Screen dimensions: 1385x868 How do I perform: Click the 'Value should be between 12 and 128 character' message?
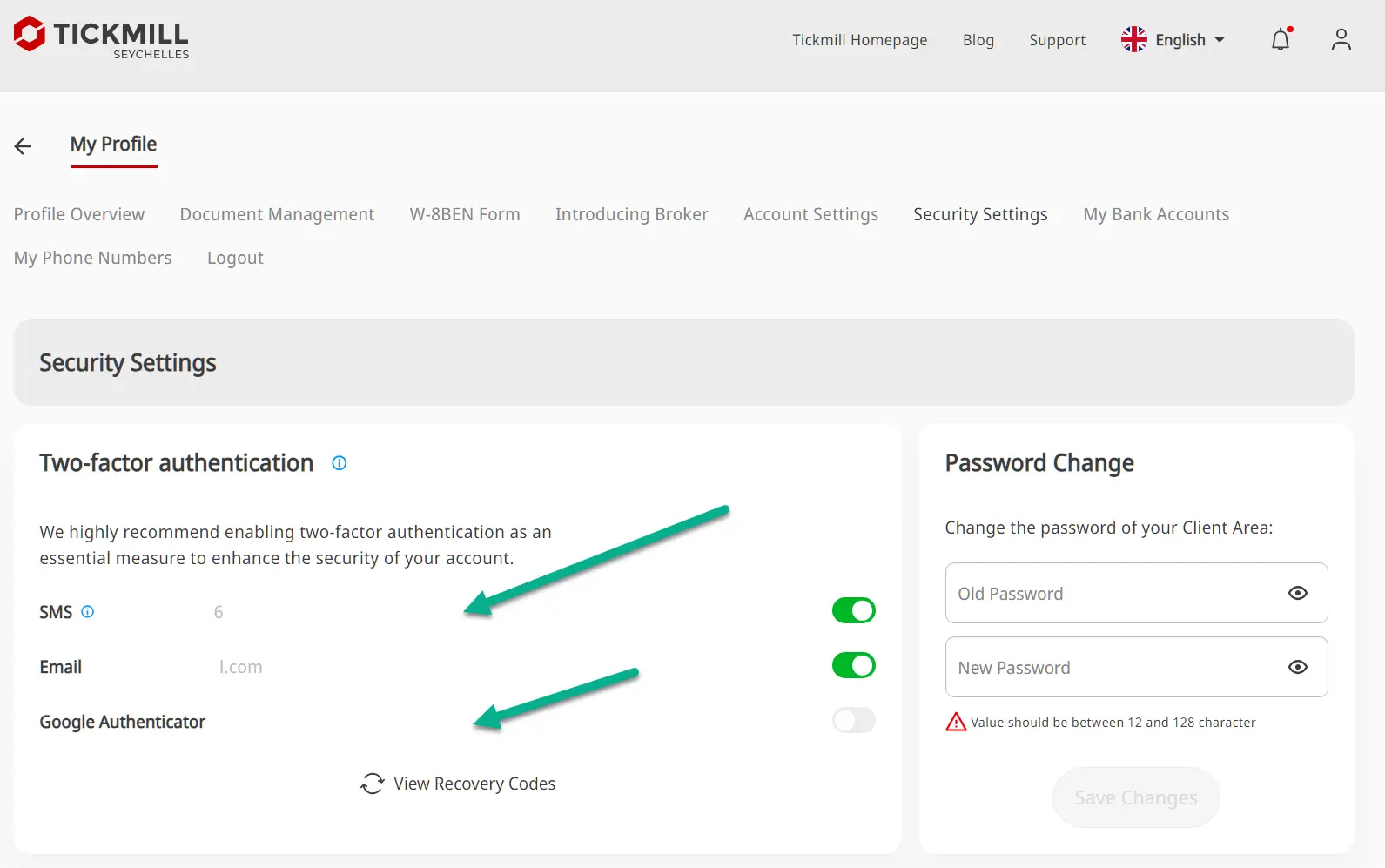1113,723
